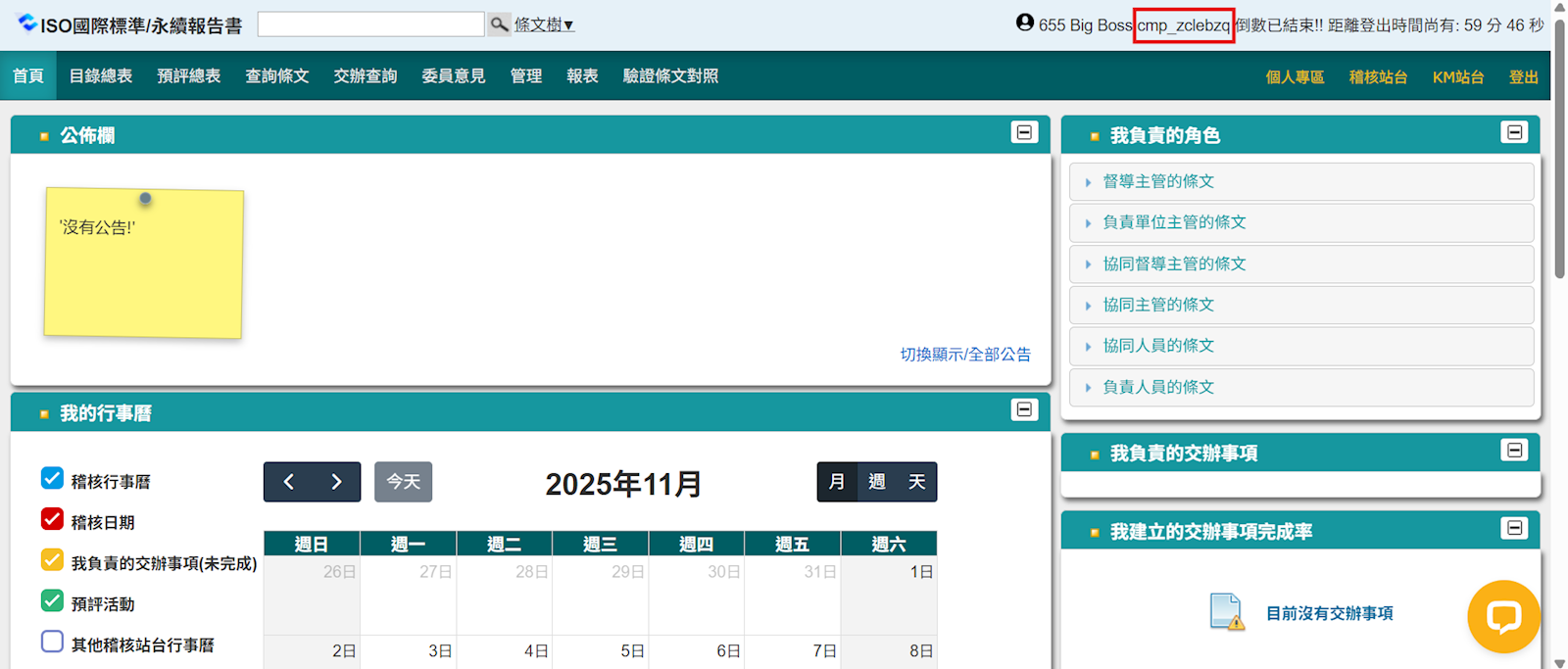Collapse the 我負責的交辦事項 panel
The width and height of the screenshot is (1568, 669).
coord(1514,450)
